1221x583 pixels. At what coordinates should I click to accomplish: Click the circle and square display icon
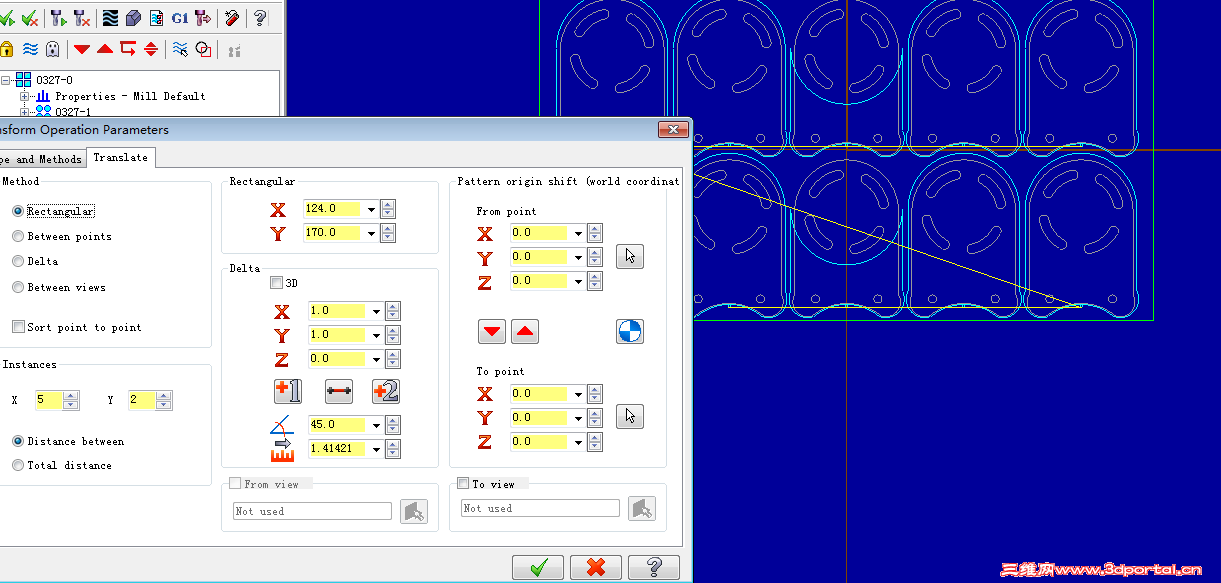click(x=203, y=49)
